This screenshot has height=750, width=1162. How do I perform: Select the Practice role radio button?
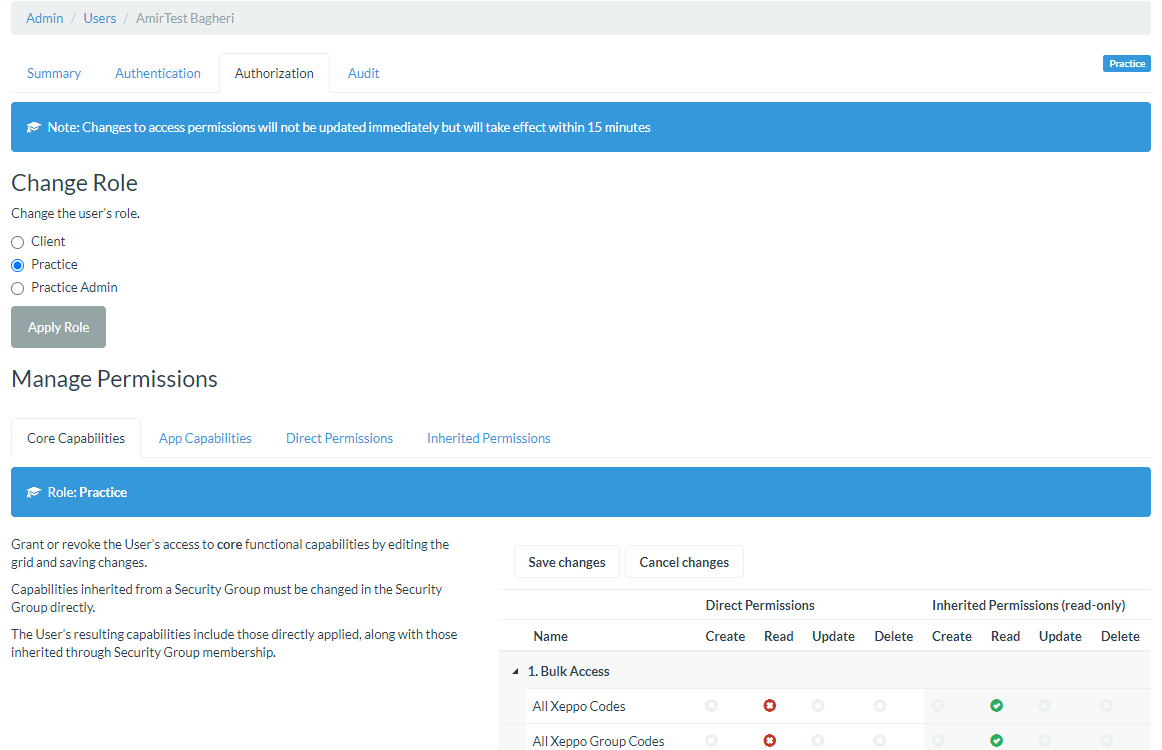click(x=18, y=265)
